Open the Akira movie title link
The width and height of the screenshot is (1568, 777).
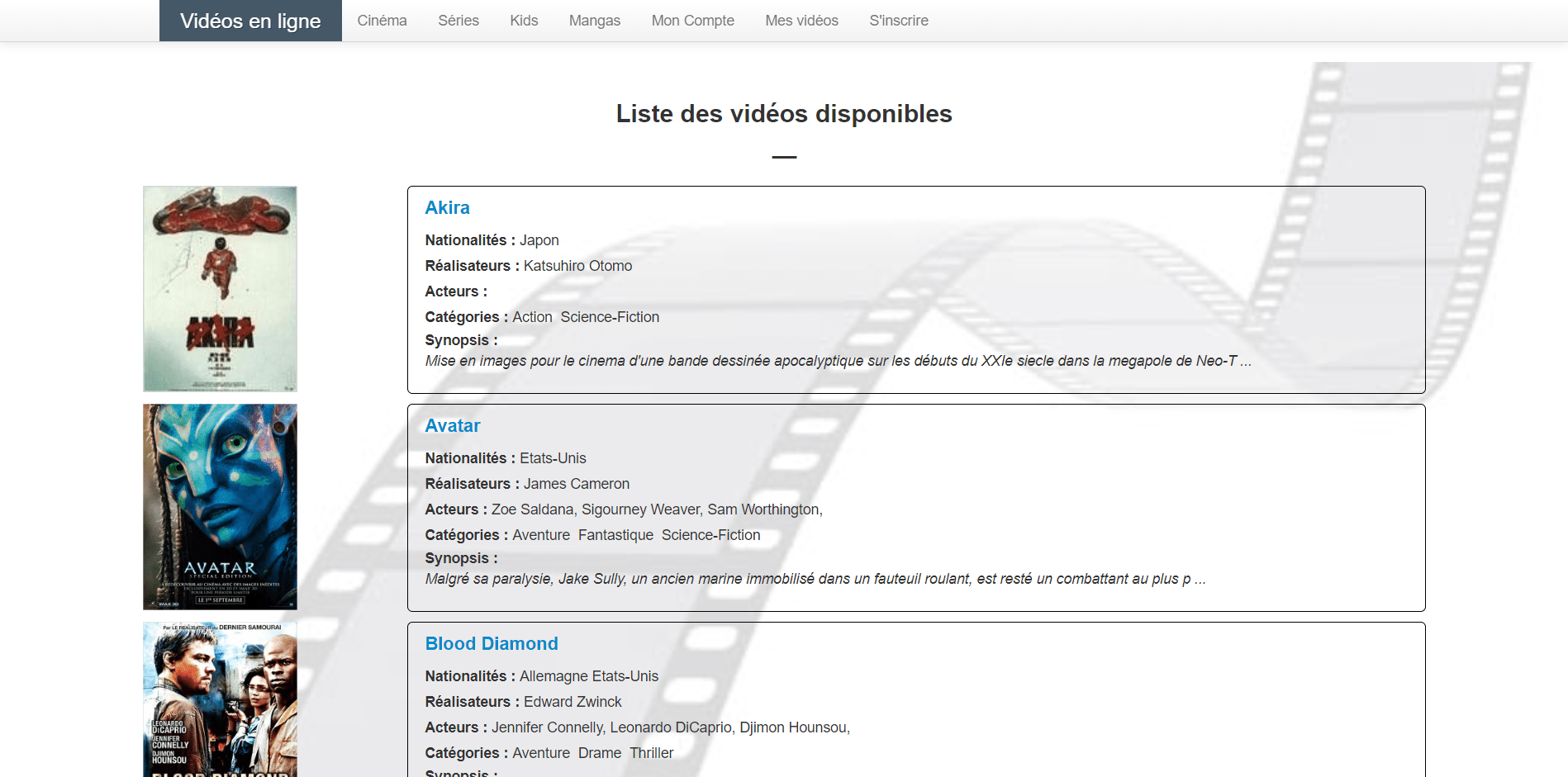(x=447, y=208)
